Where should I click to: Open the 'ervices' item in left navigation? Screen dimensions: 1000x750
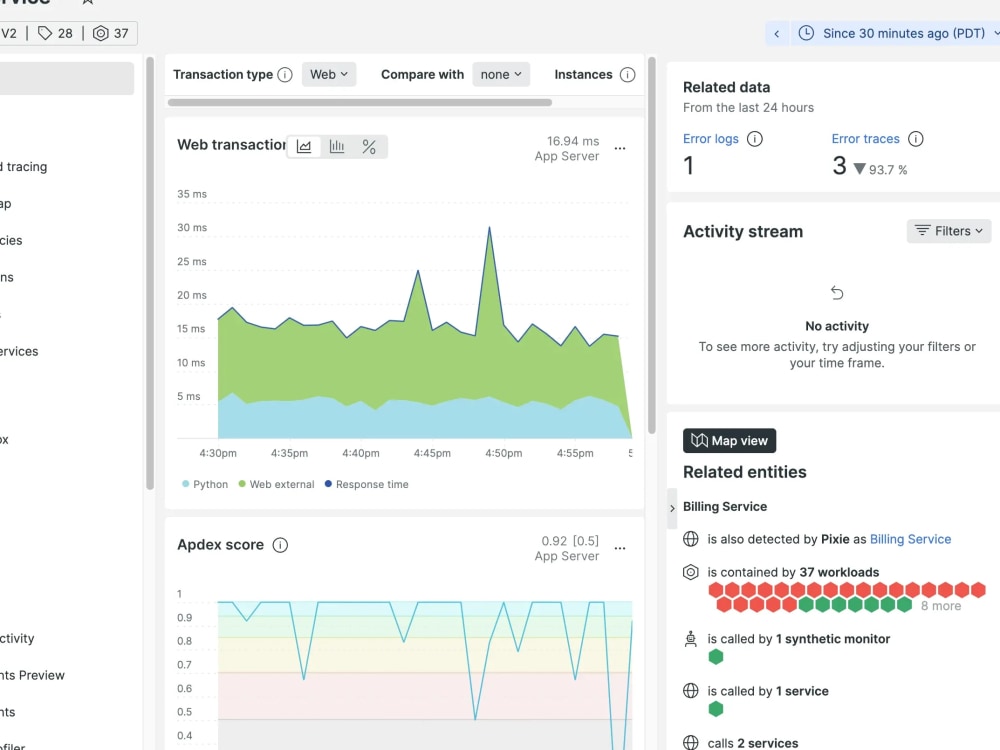(19, 351)
